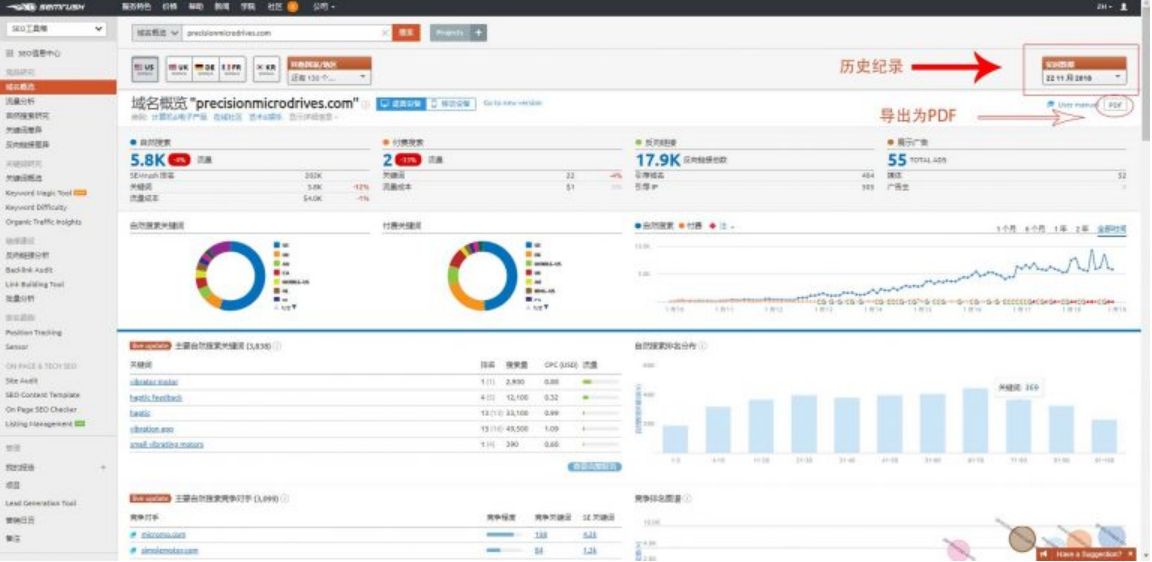Image resolution: width=1152 pixels, height=562 pixels.
Task: Select the 2 years time range
Action: [x=1083, y=228]
